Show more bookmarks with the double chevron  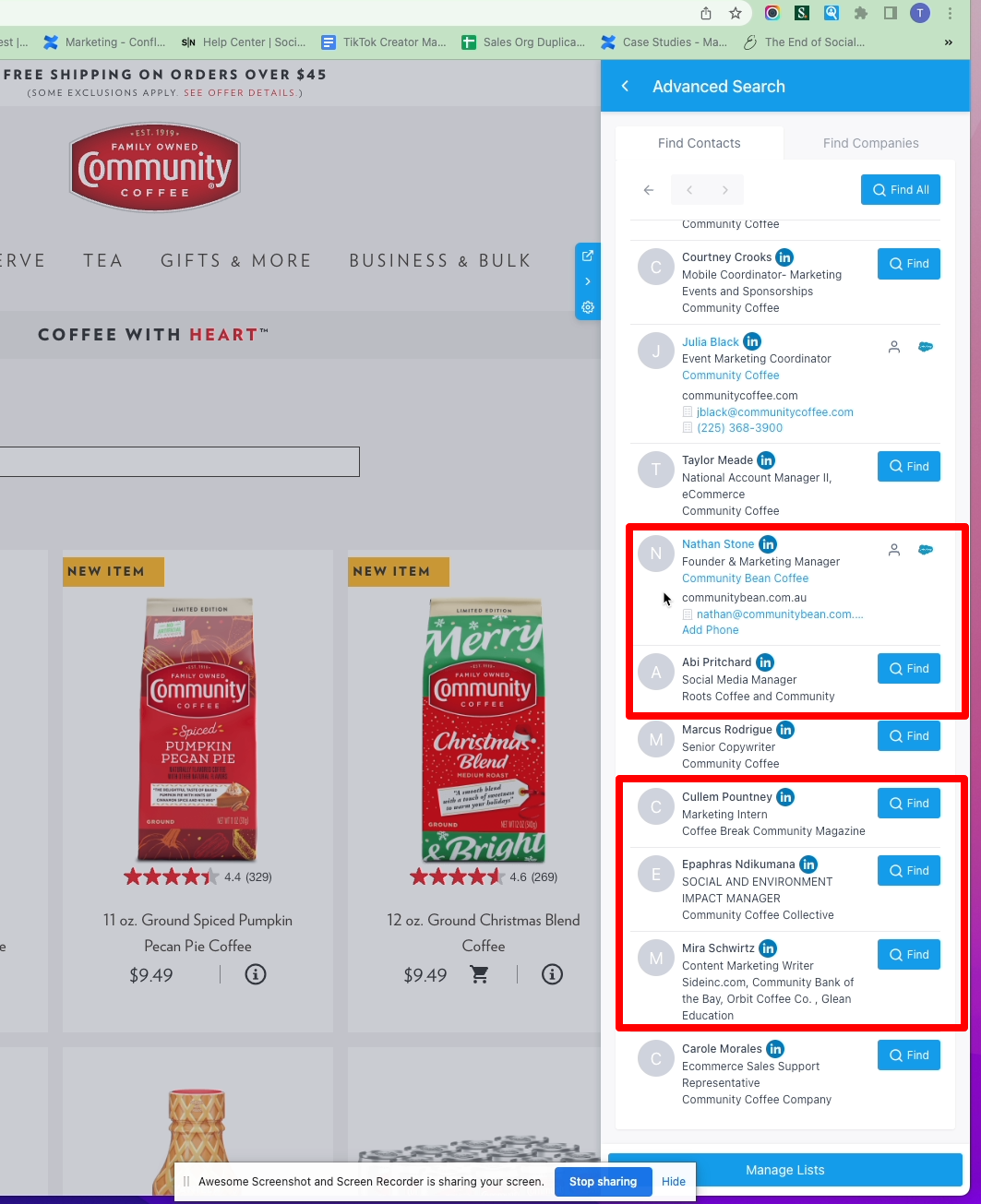(x=949, y=42)
